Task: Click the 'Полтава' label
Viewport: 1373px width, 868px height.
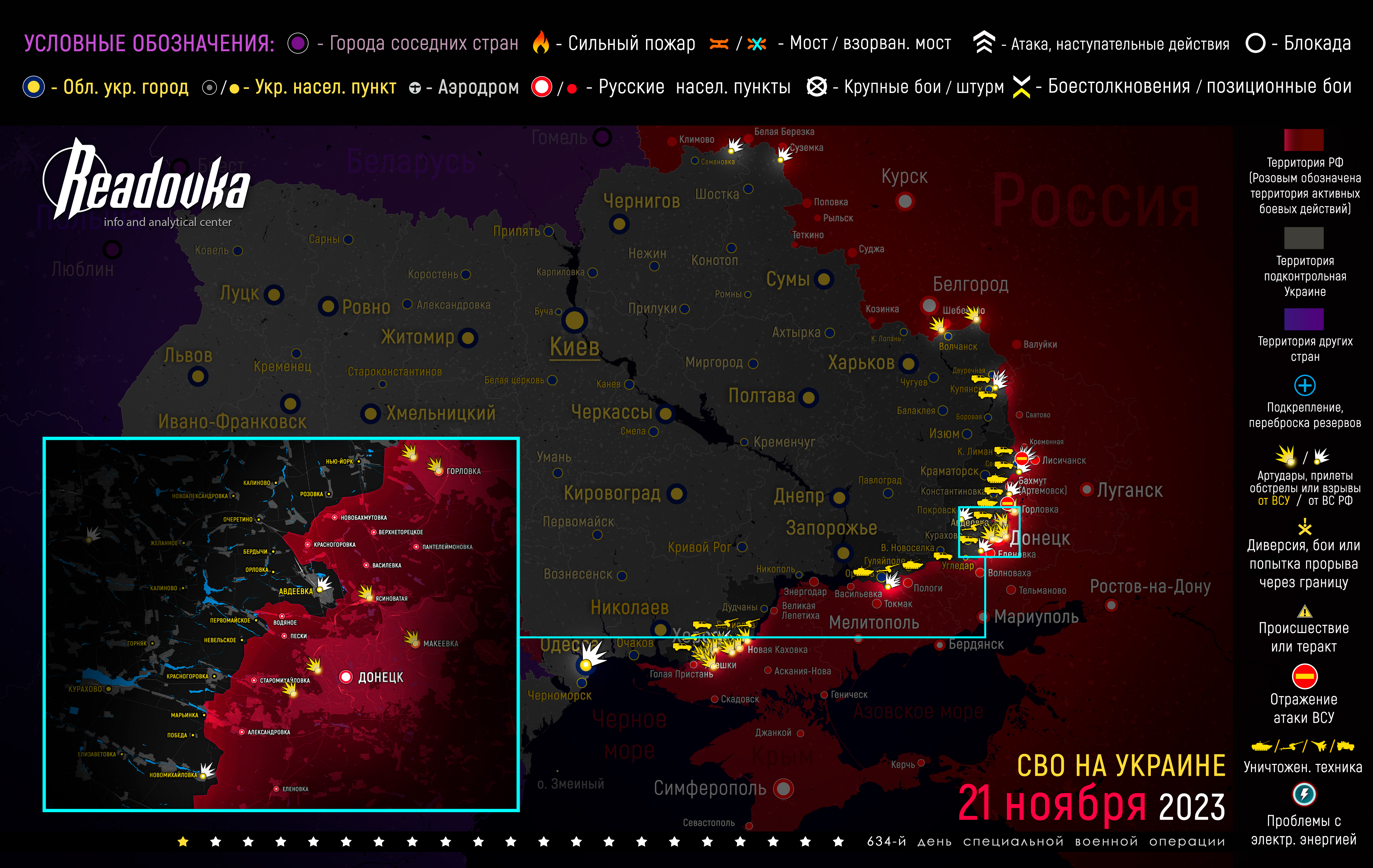Action: click(762, 396)
